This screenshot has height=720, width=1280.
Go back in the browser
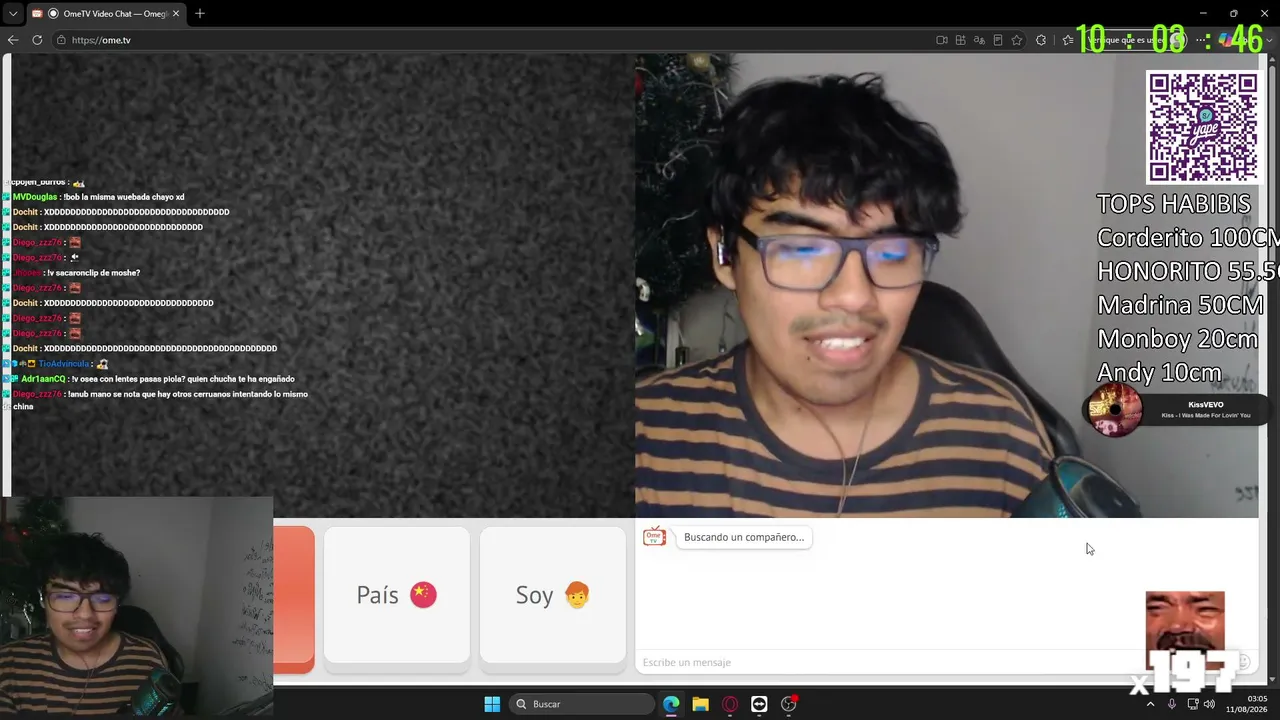click(13, 40)
